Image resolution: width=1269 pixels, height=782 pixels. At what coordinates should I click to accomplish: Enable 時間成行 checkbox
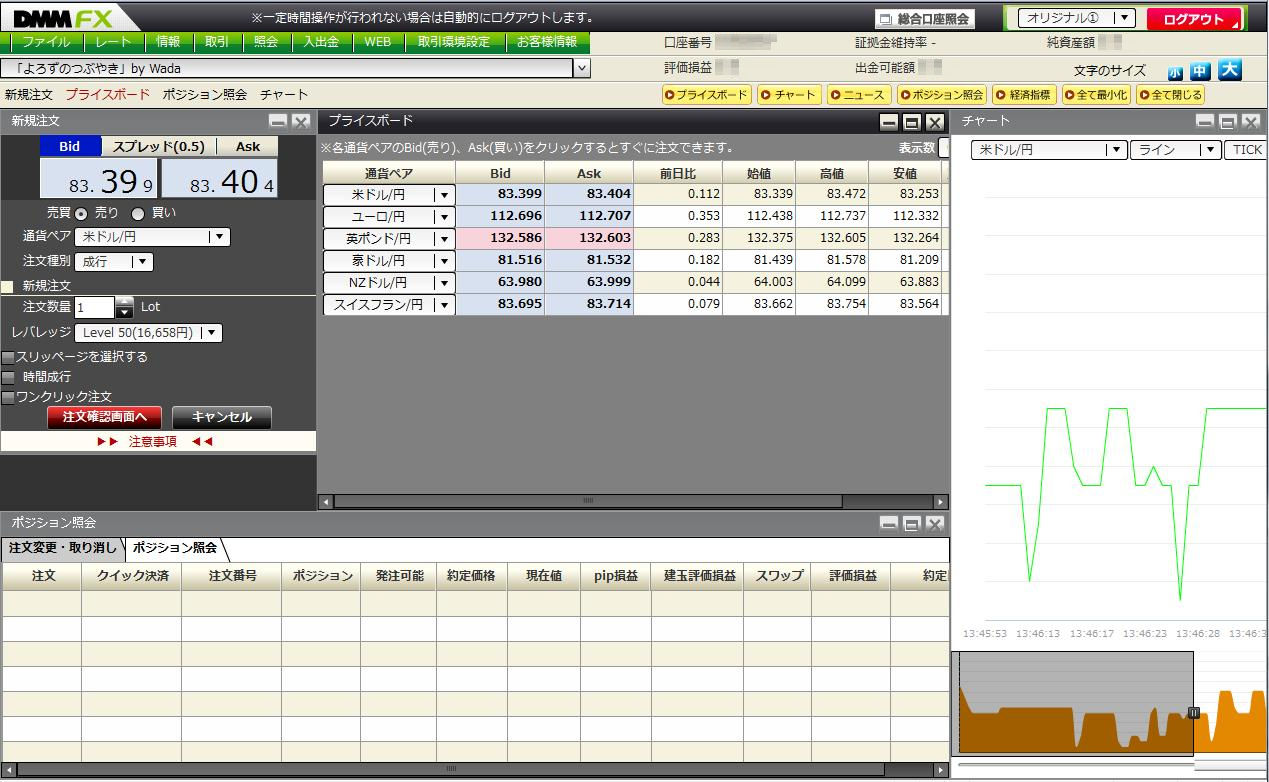(x=8, y=377)
